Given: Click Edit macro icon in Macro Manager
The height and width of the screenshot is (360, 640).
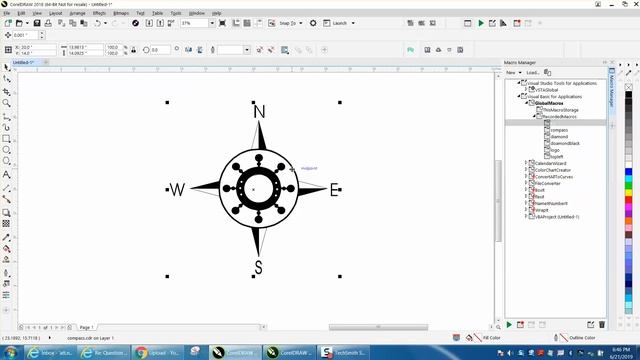Looking at the screenshot, I should pos(590,325).
